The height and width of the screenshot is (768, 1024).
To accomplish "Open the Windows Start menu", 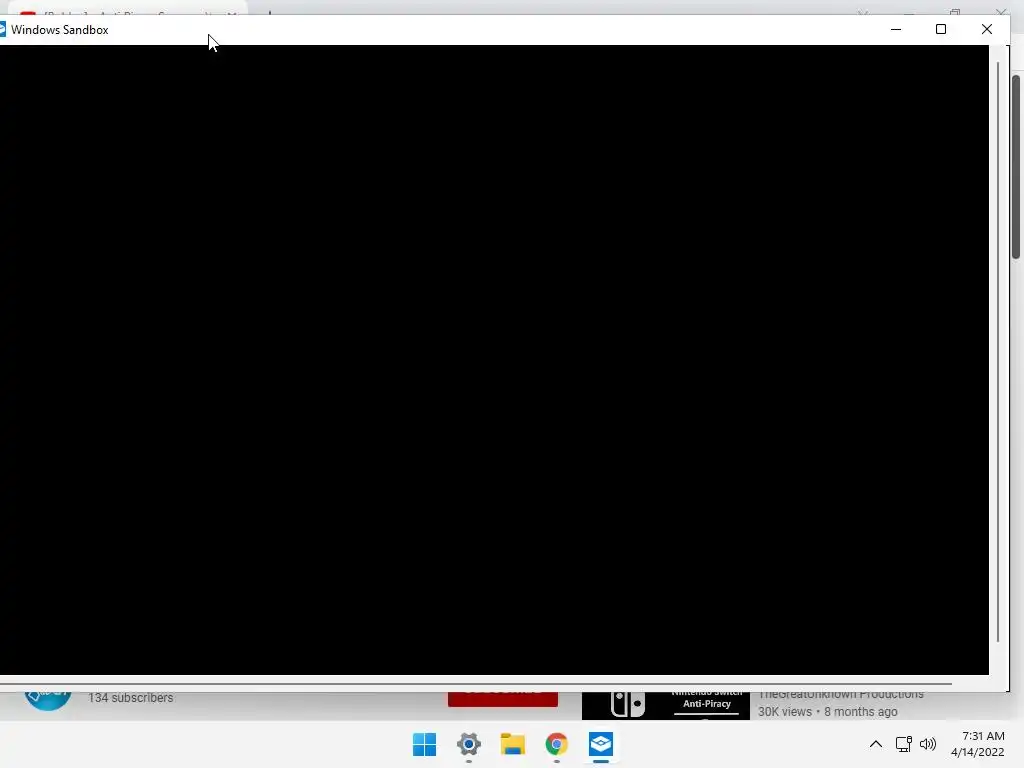I will coord(424,744).
